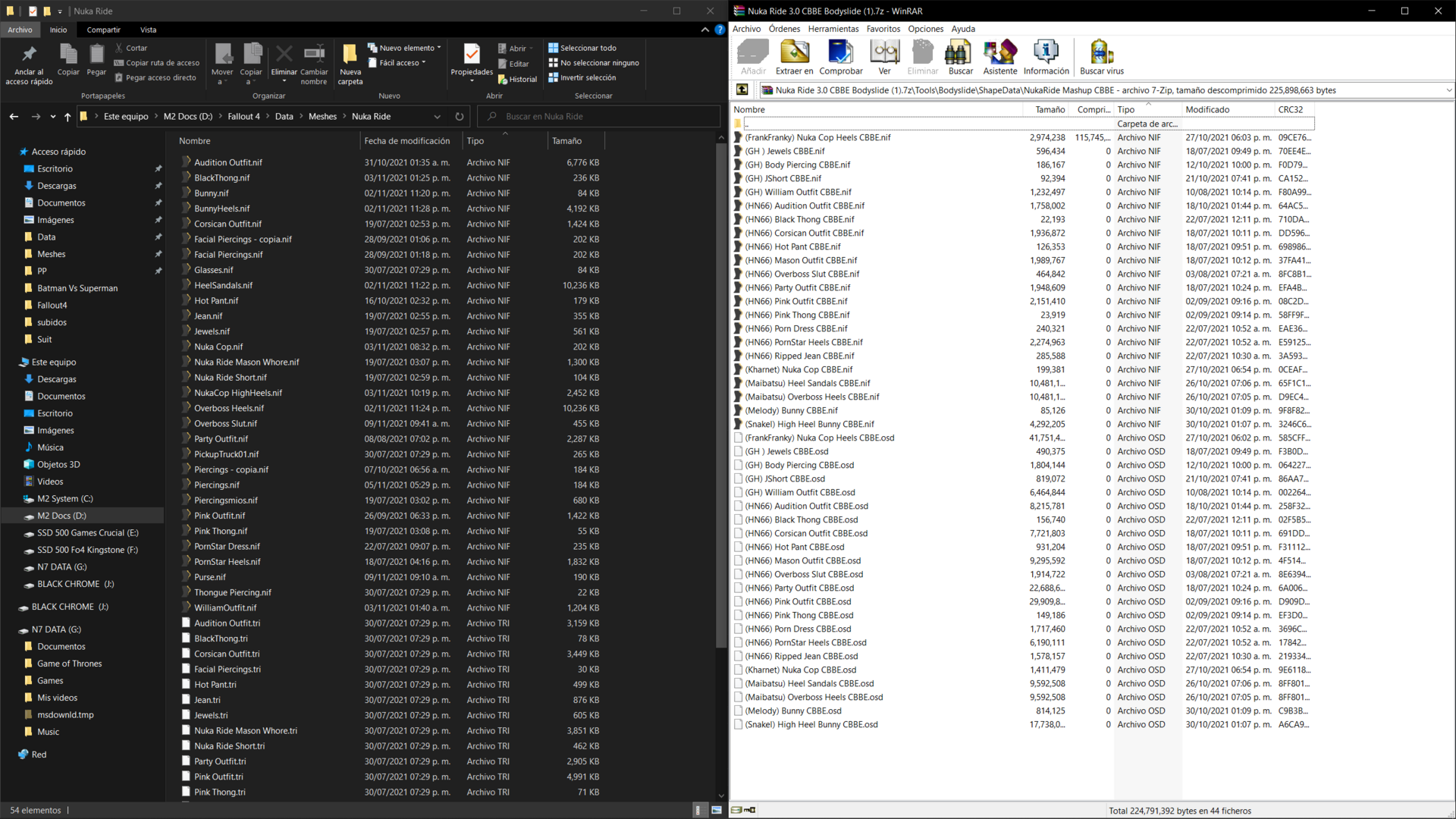Click Mover a ribbon icon
Image resolution: width=1456 pixels, height=819 pixels.
click(x=223, y=54)
